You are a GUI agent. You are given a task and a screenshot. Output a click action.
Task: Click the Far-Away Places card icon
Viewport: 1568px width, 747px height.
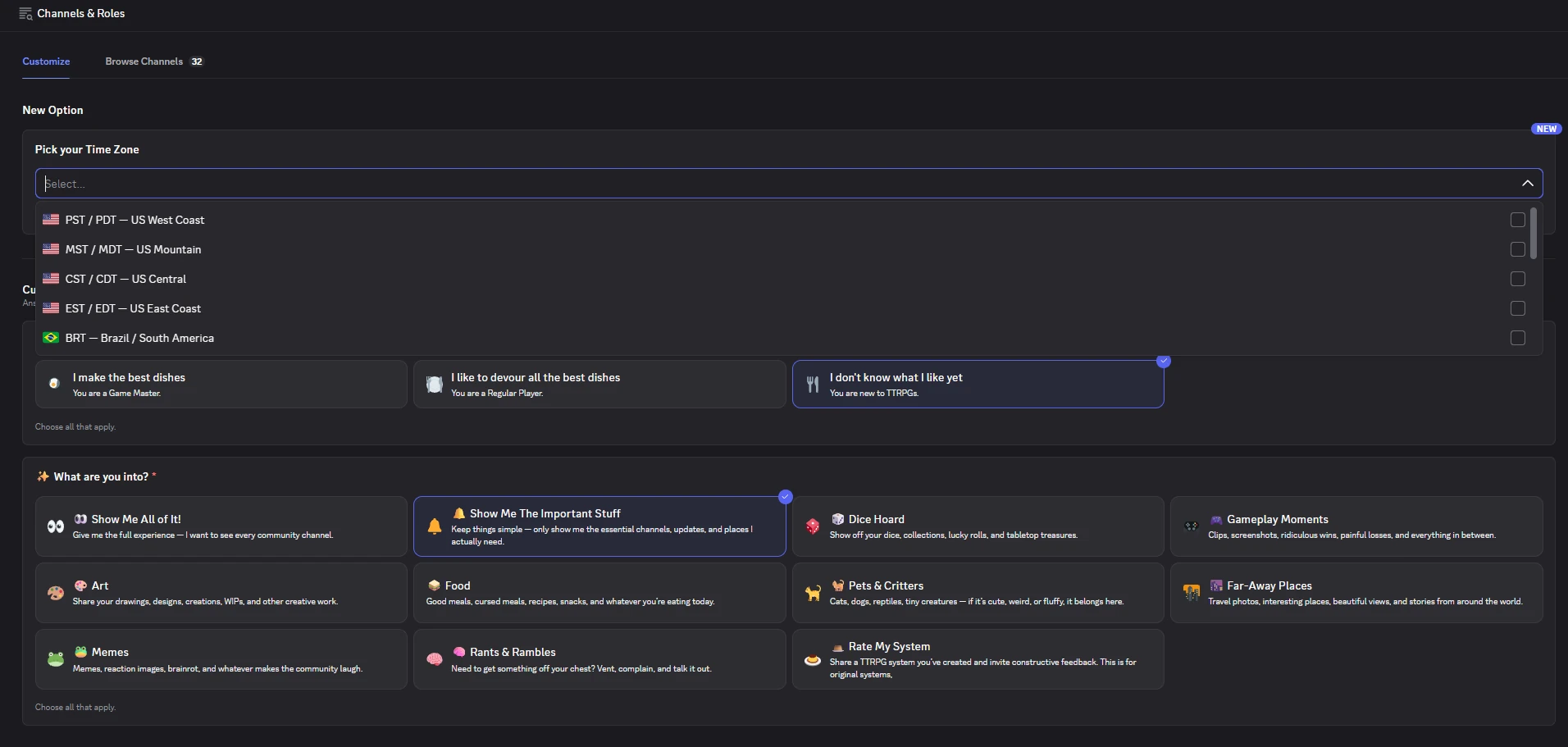pos(1192,592)
